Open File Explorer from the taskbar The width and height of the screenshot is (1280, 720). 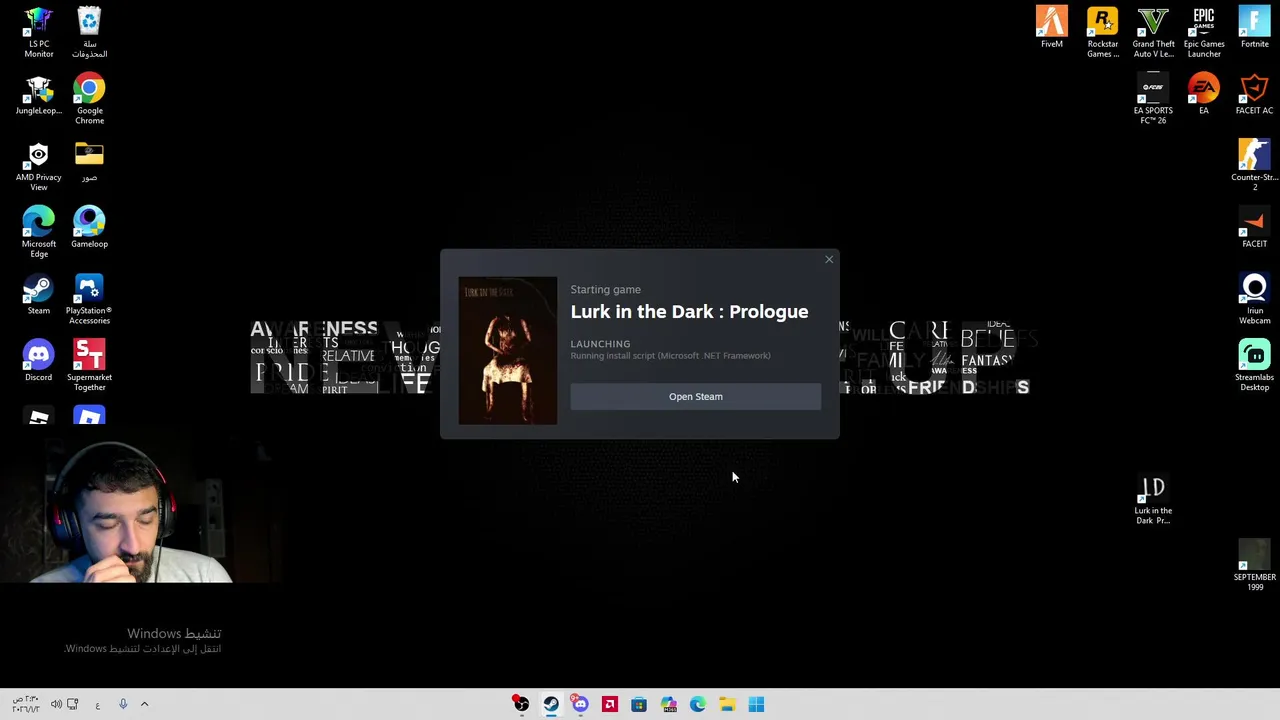(x=727, y=705)
